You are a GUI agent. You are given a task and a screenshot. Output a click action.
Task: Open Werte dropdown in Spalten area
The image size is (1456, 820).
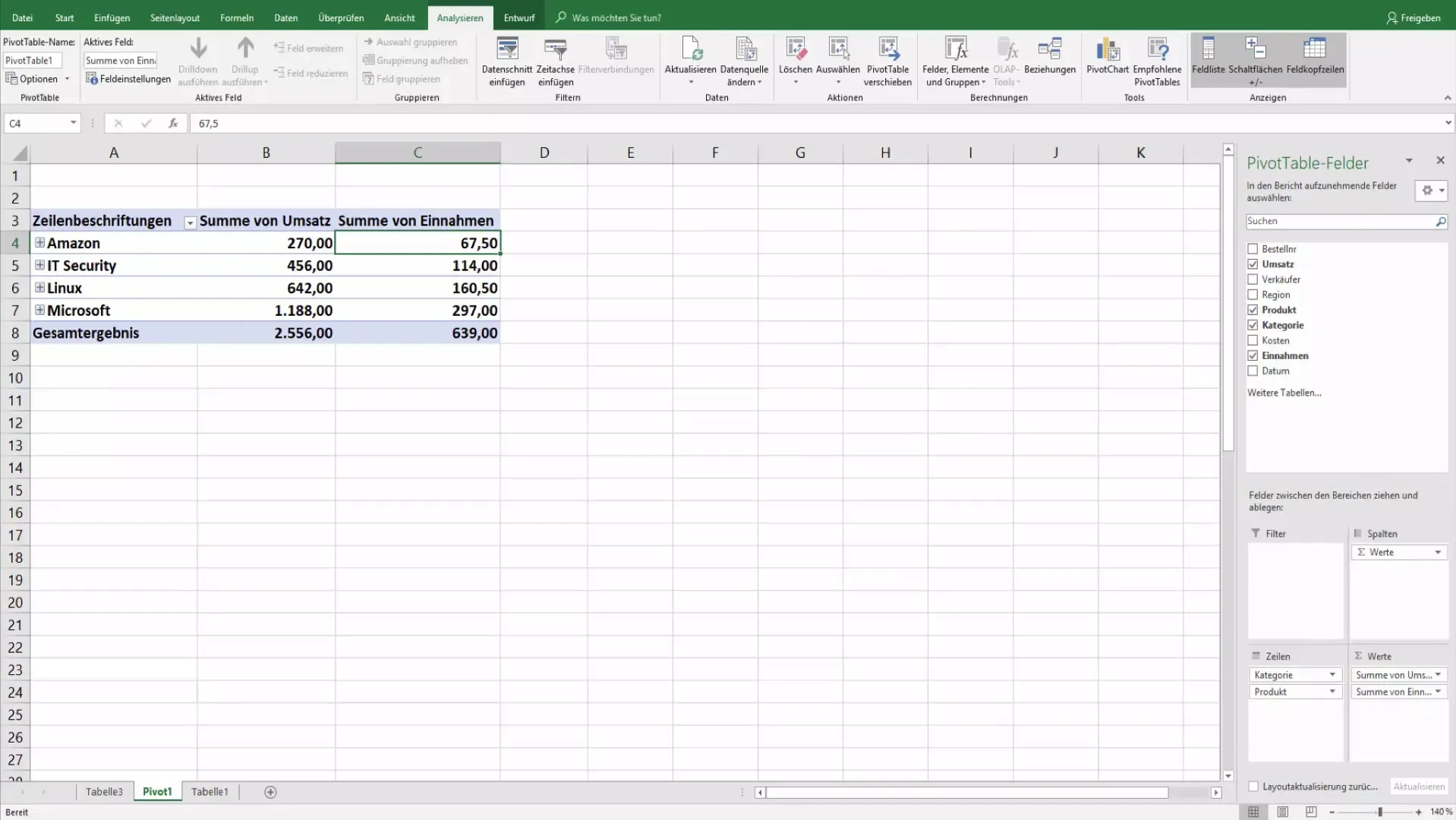pos(1438,553)
